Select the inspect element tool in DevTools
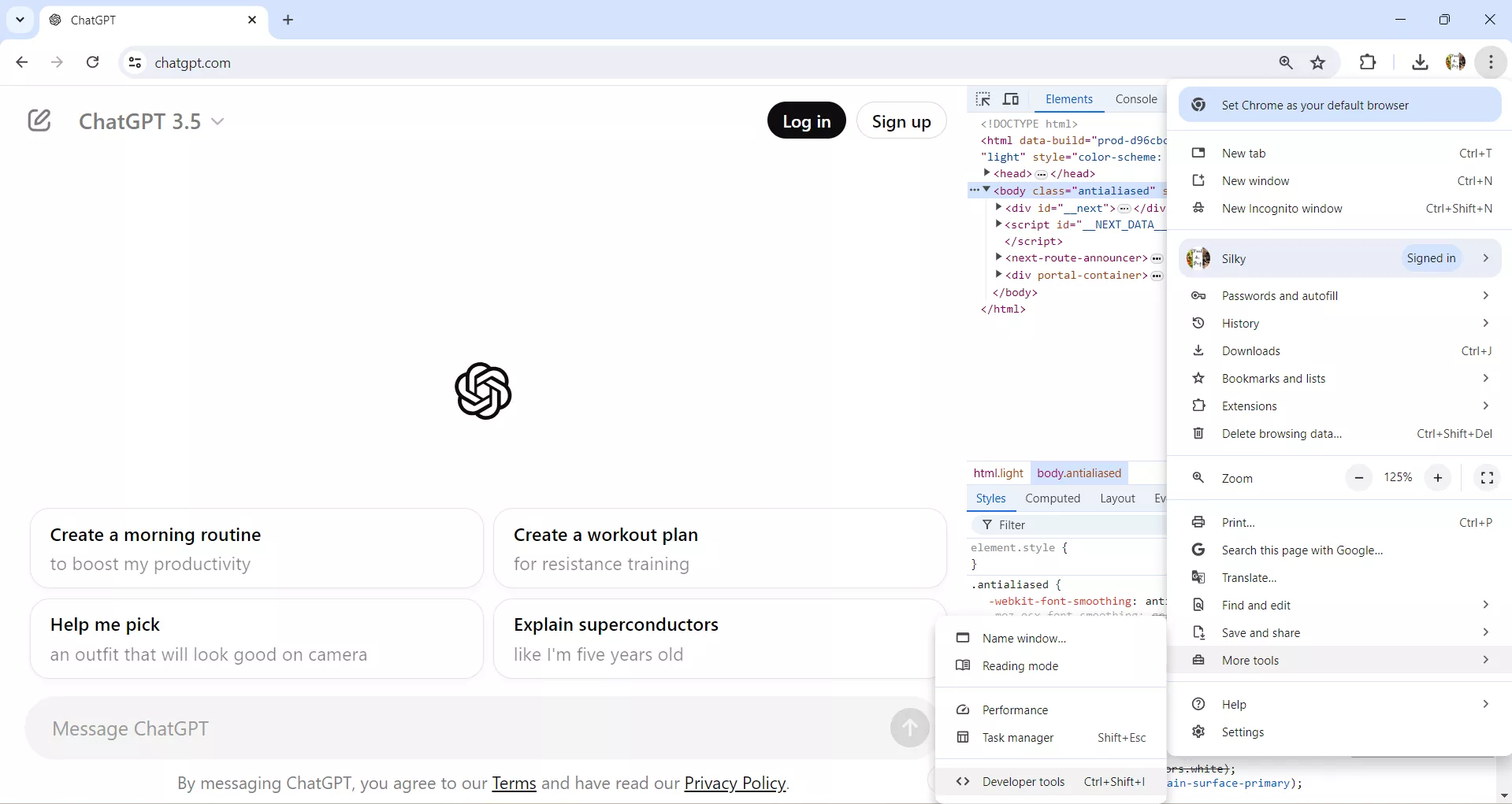This screenshot has width=1512, height=804. pyautogui.click(x=983, y=99)
